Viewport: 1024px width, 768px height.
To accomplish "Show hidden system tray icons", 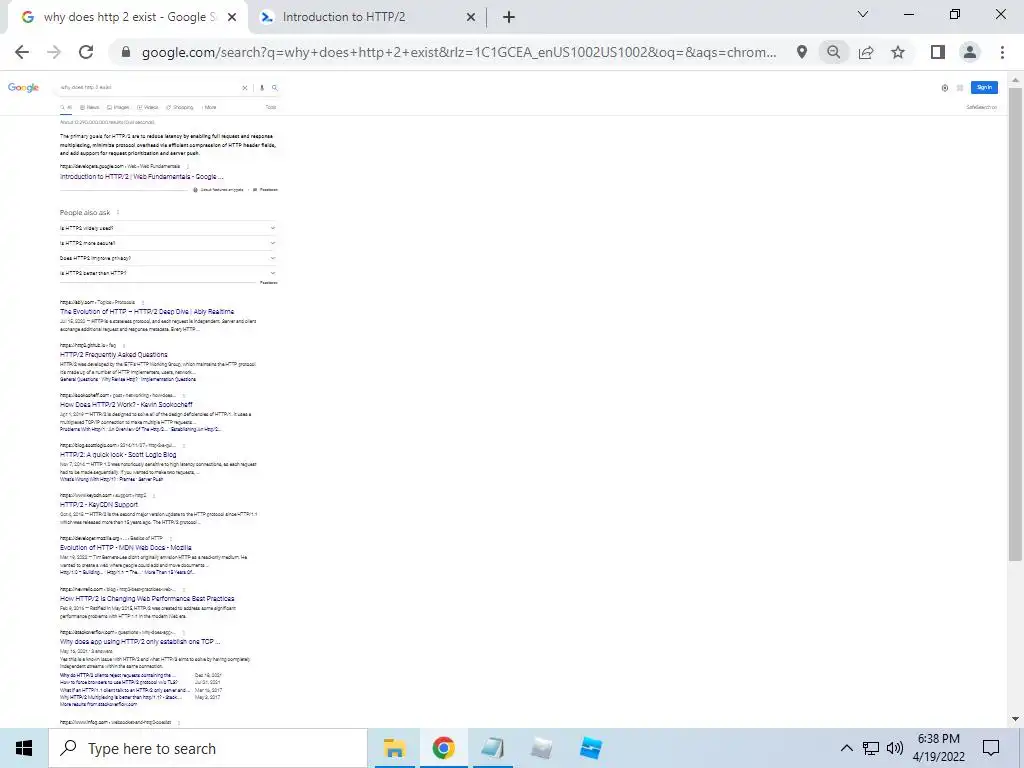I will [x=846, y=748].
